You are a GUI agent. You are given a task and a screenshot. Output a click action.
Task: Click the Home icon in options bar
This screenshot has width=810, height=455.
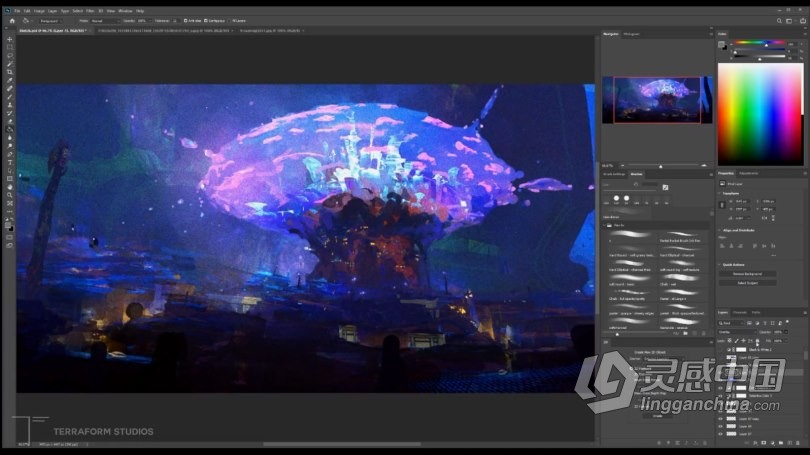click(13, 20)
